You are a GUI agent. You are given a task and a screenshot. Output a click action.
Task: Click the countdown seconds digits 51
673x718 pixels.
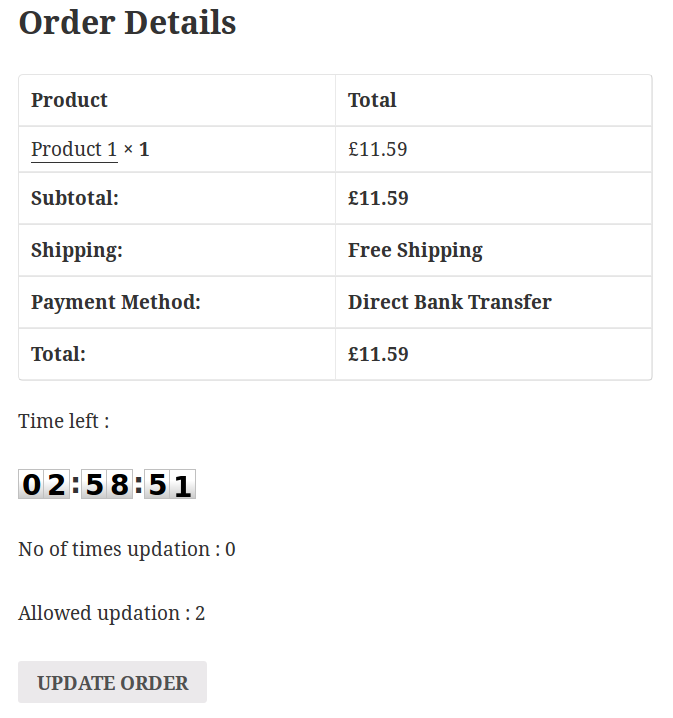170,484
